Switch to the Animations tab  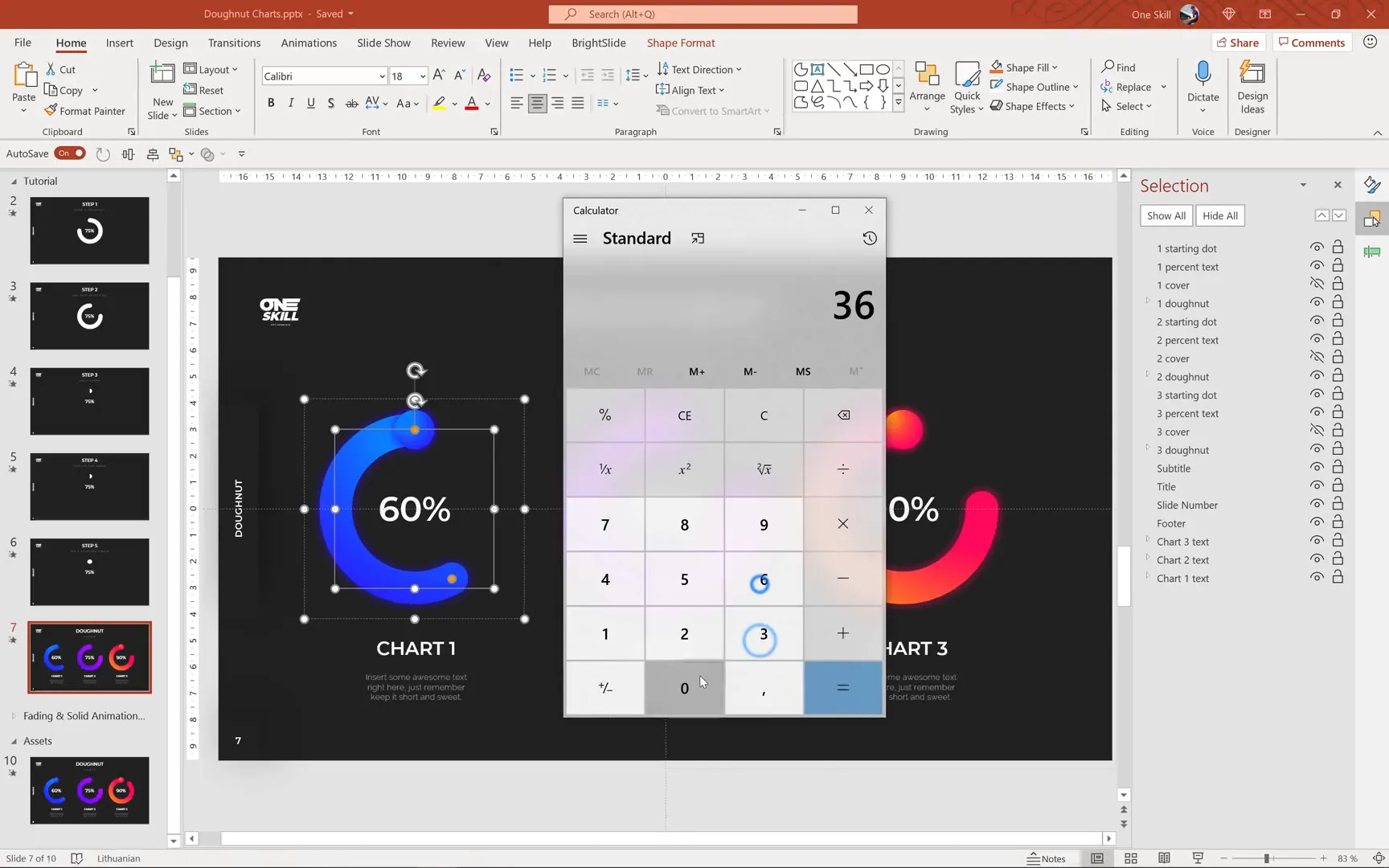(309, 43)
